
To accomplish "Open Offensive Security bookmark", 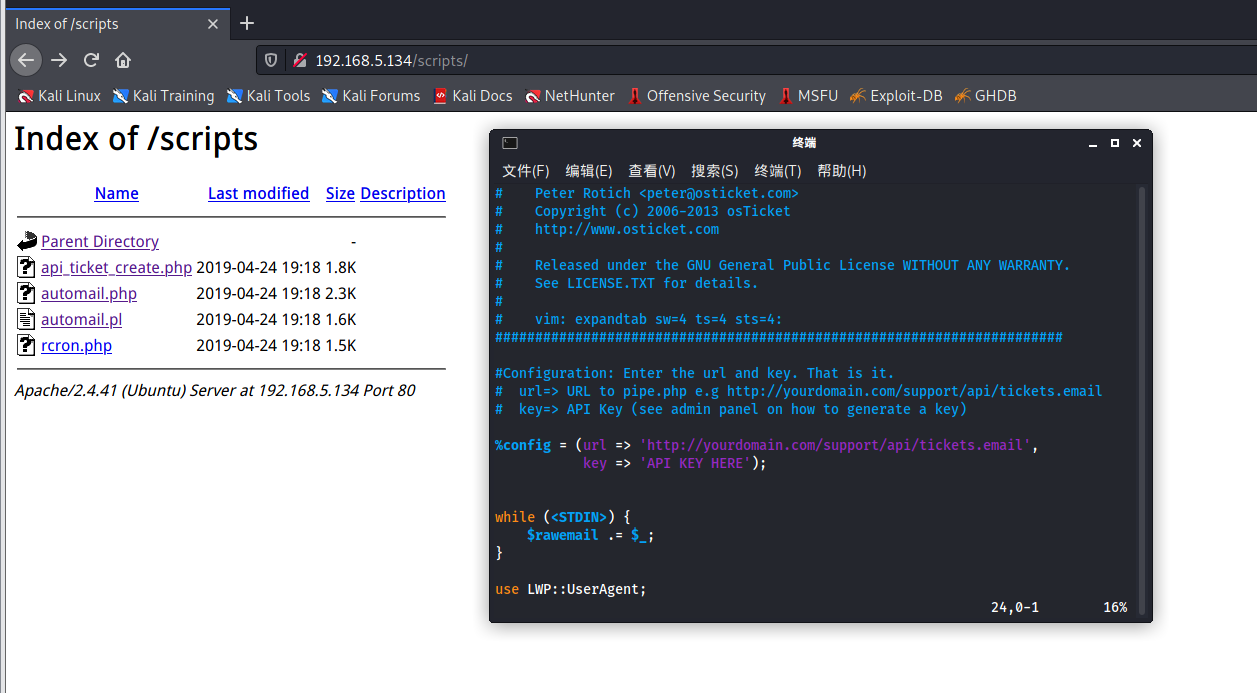I will pyautogui.click(x=696, y=96).
